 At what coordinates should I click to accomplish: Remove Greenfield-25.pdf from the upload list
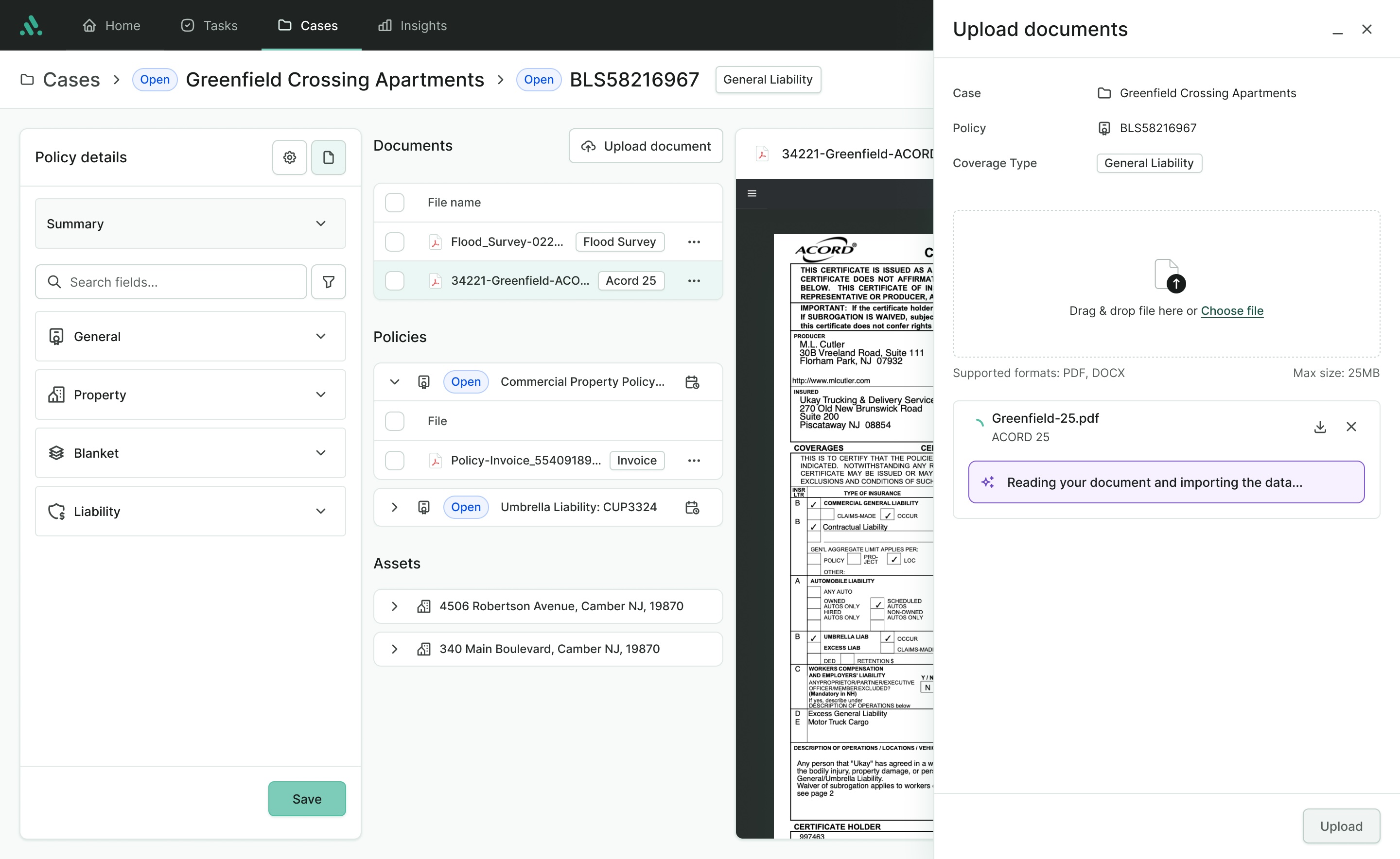(1351, 427)
